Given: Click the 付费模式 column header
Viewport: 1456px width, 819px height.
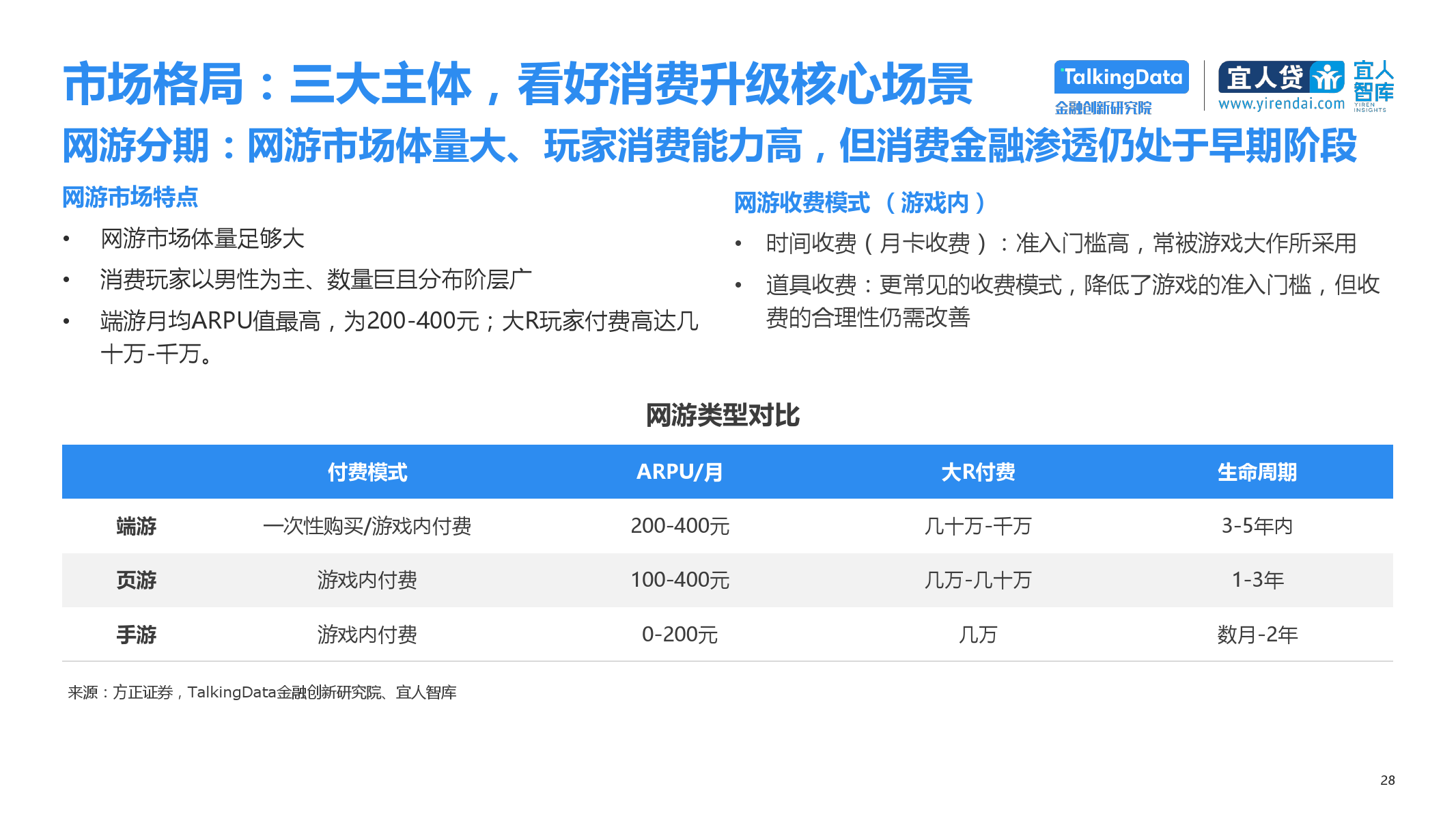Looking at the screenshot, I should click(x=367, y=472).
